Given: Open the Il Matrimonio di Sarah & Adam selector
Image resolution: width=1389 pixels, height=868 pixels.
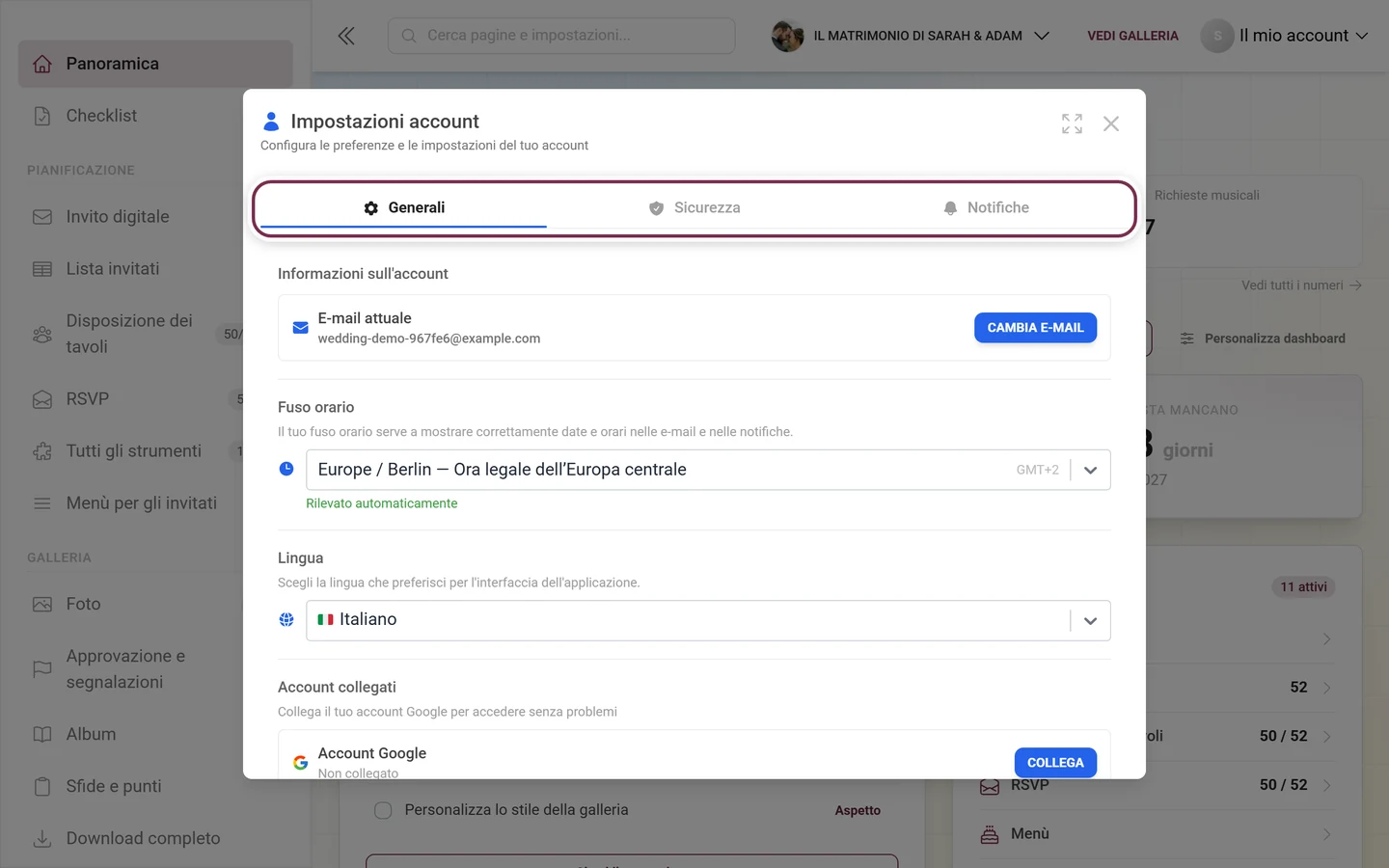Looking at the screenshot, I should pyautogui.click(x=911, y=36).
